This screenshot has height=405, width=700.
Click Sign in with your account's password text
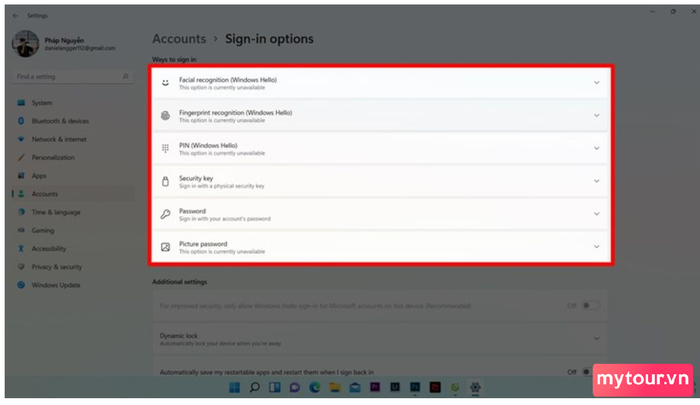point(225,219)
